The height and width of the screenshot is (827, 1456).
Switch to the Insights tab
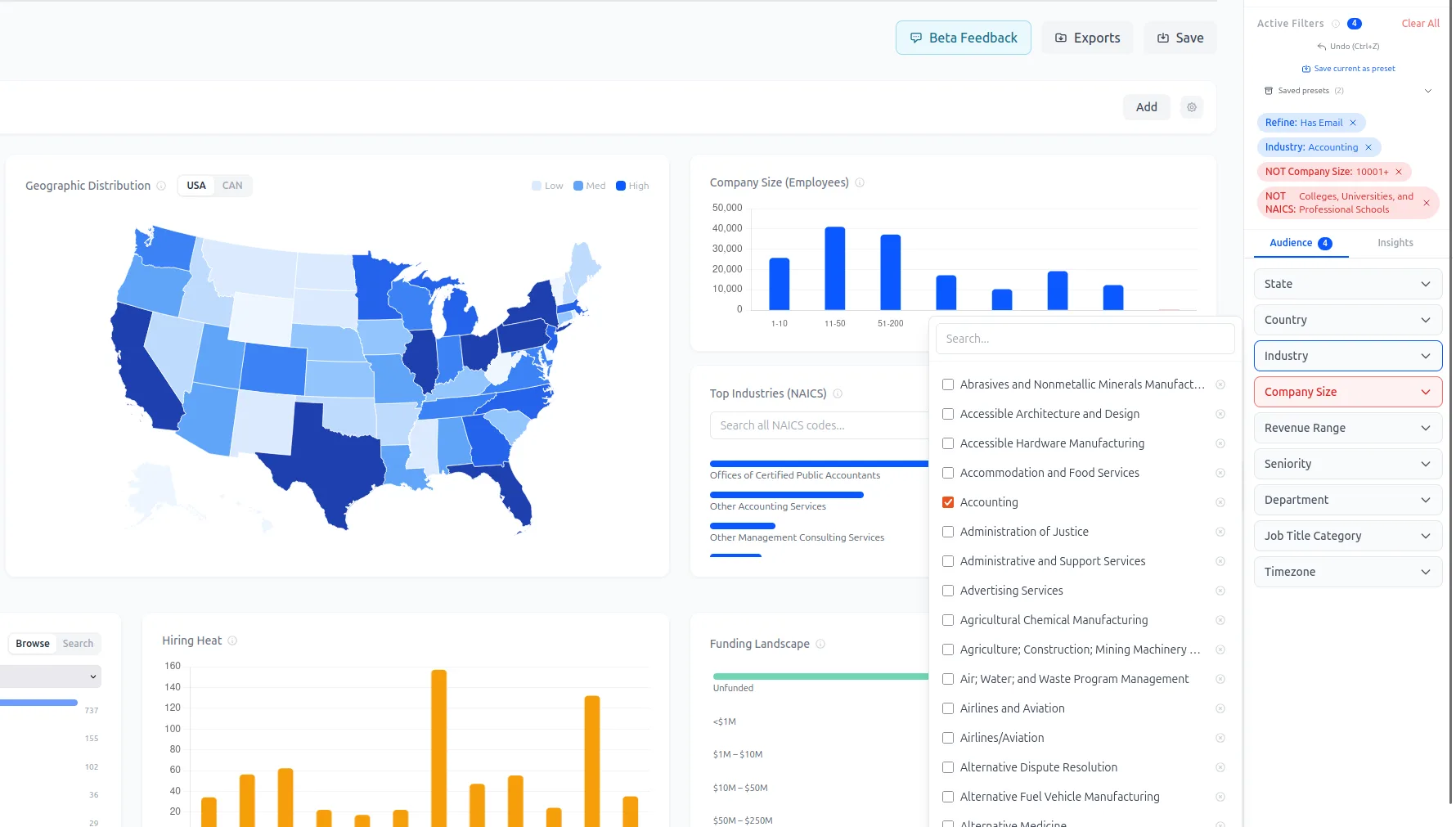[1395, 243]
